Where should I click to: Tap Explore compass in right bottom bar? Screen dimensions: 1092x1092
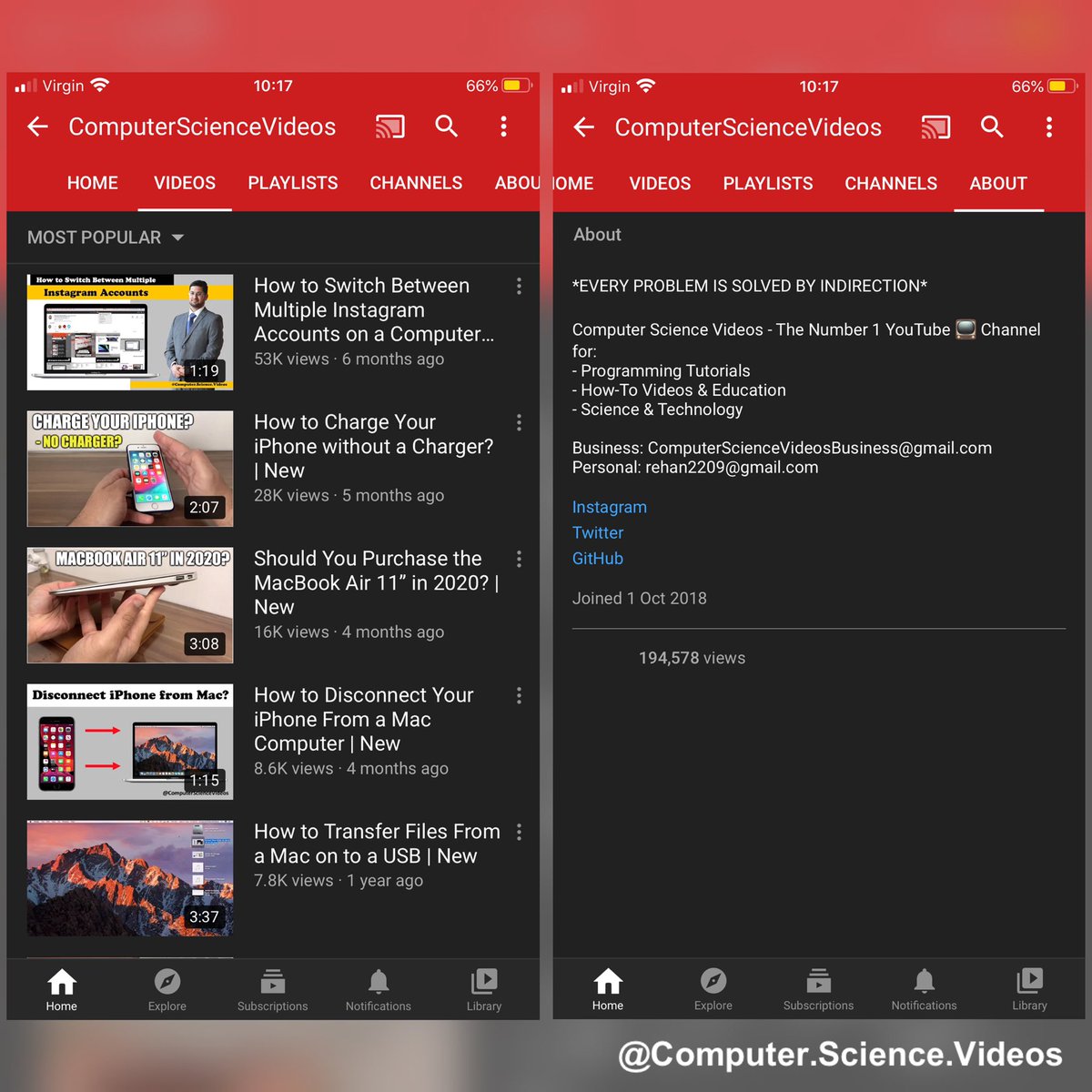click(713, 981)
